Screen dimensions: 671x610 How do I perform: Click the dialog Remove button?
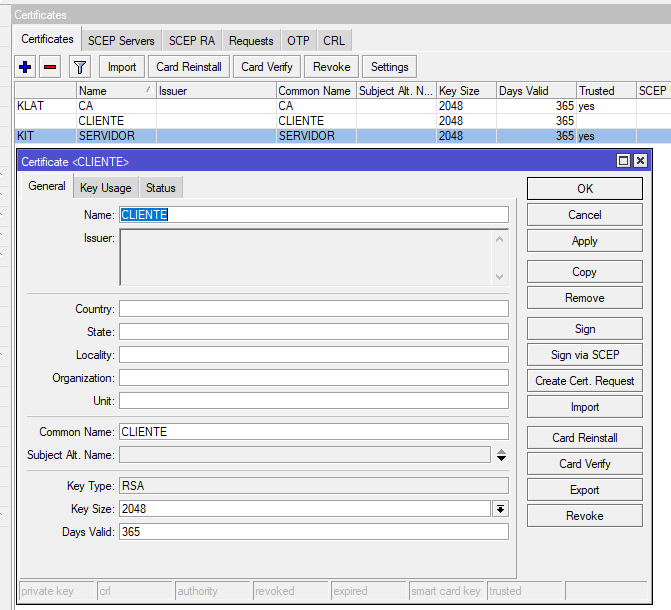(585, 298)
